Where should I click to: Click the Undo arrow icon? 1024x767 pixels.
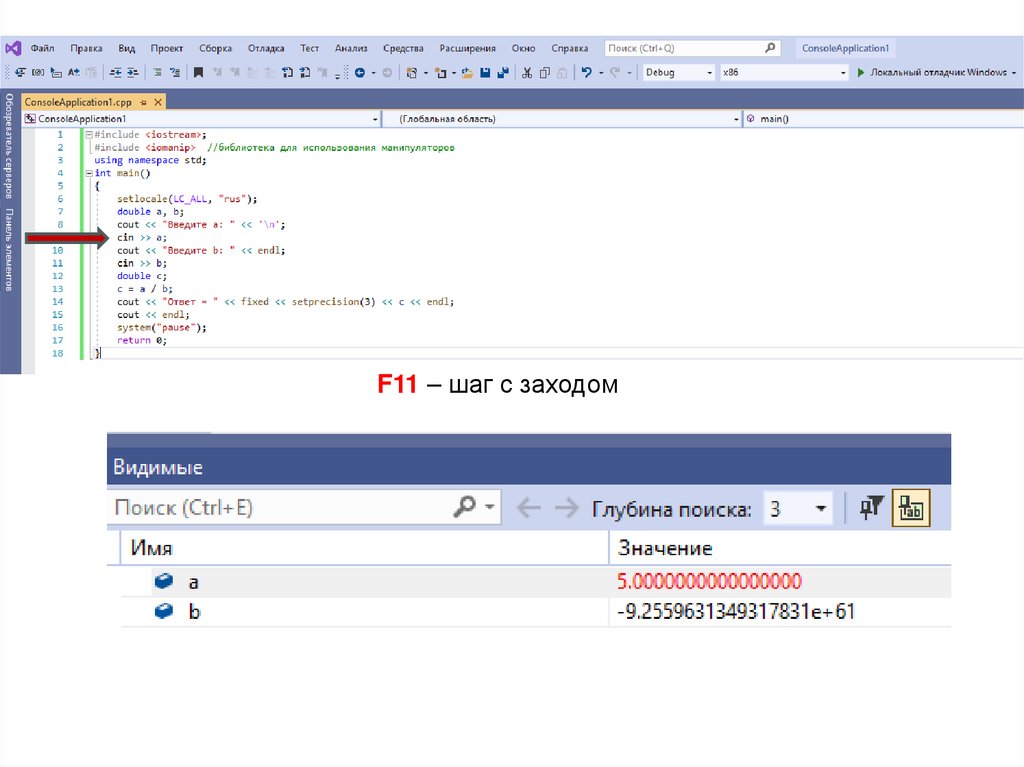[x=587, y=73]
